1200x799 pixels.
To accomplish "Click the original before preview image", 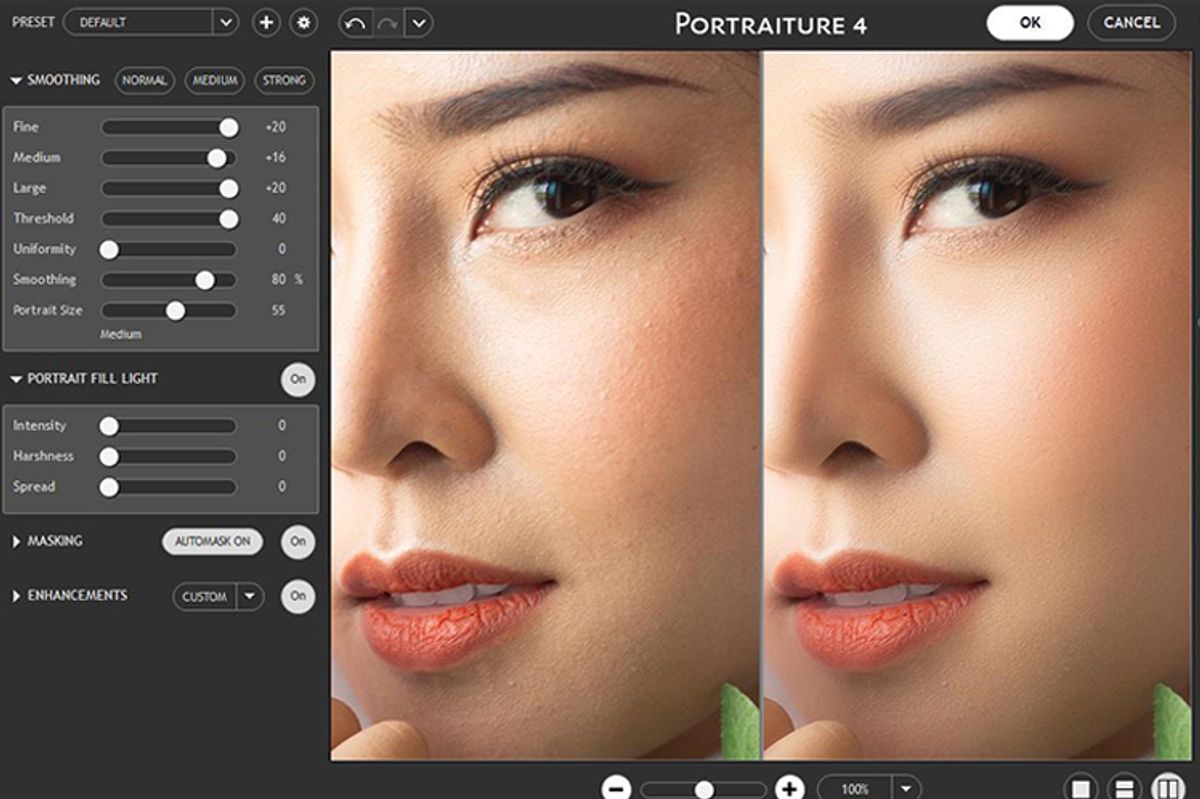I will pos(545,406).
